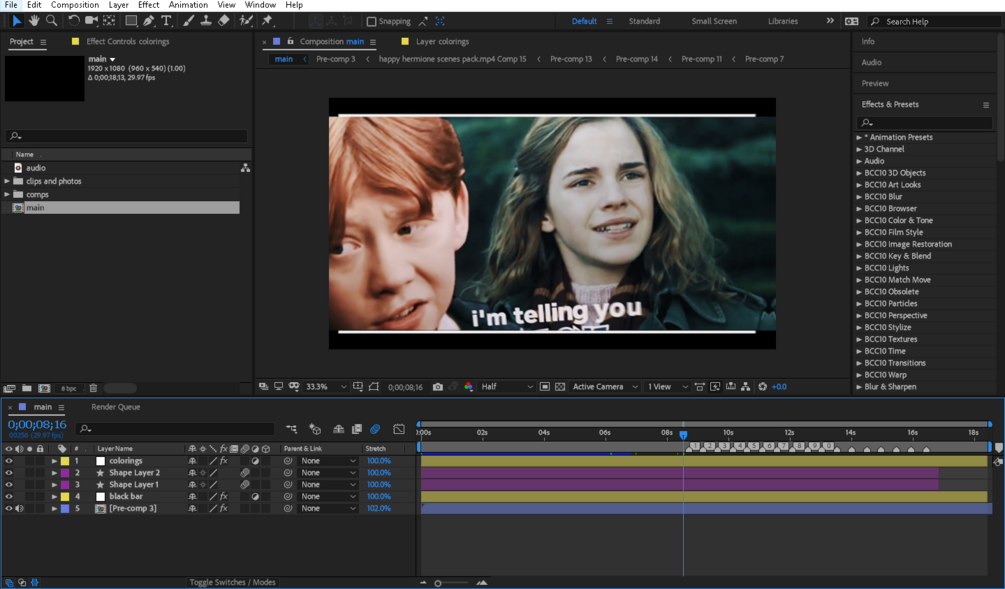Image resolution: width=1005 pixels, height=589 pixels.
Task: Select the Pan Behind anchor point tool
Action: (110, 21)
